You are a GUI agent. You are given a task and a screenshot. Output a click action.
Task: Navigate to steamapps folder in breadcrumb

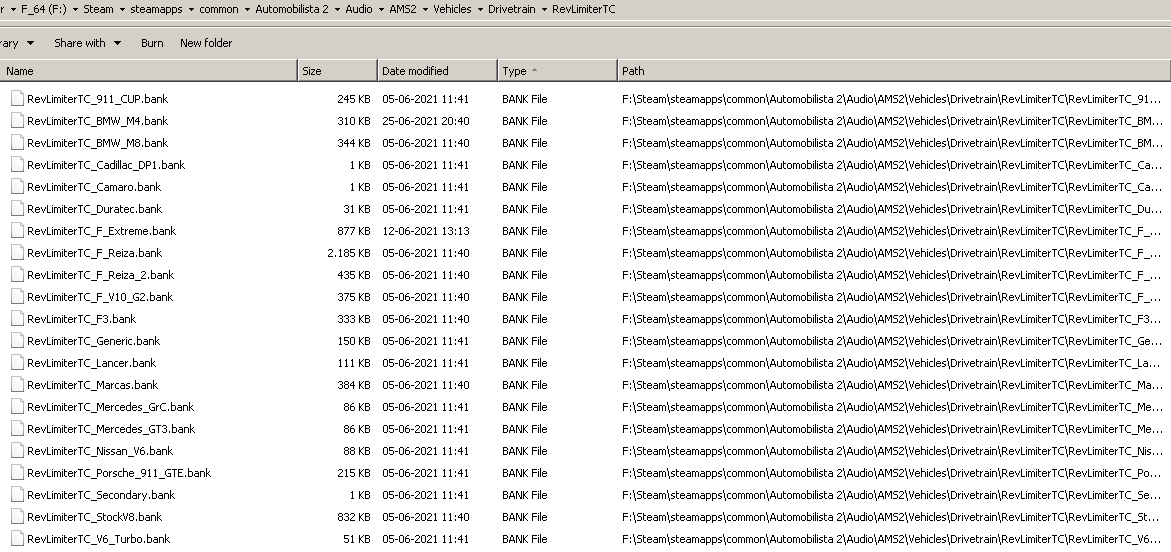click(156, 10)
